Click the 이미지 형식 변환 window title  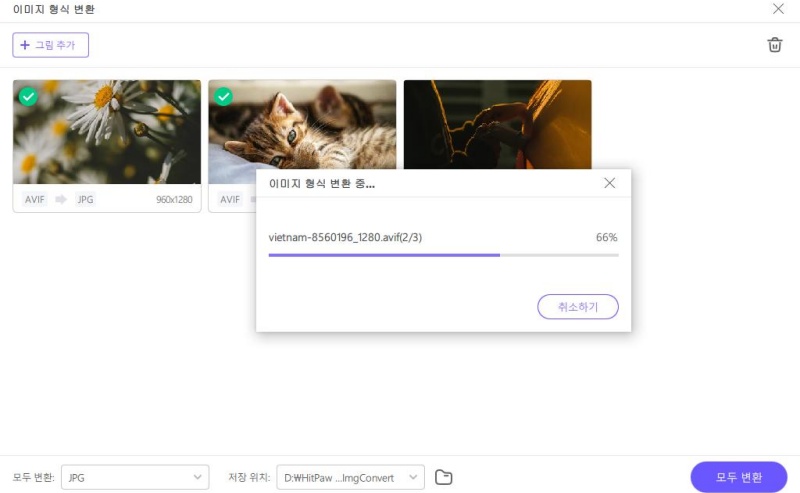(54, 9)
